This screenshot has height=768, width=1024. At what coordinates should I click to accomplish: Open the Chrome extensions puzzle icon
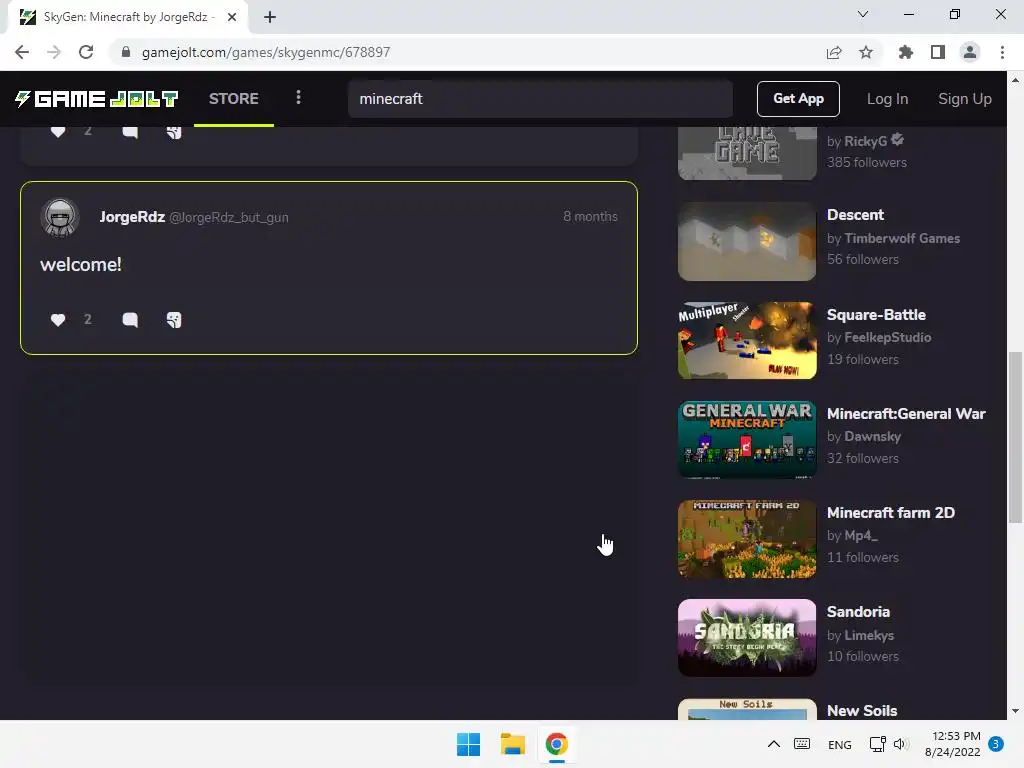coord(905,52)
